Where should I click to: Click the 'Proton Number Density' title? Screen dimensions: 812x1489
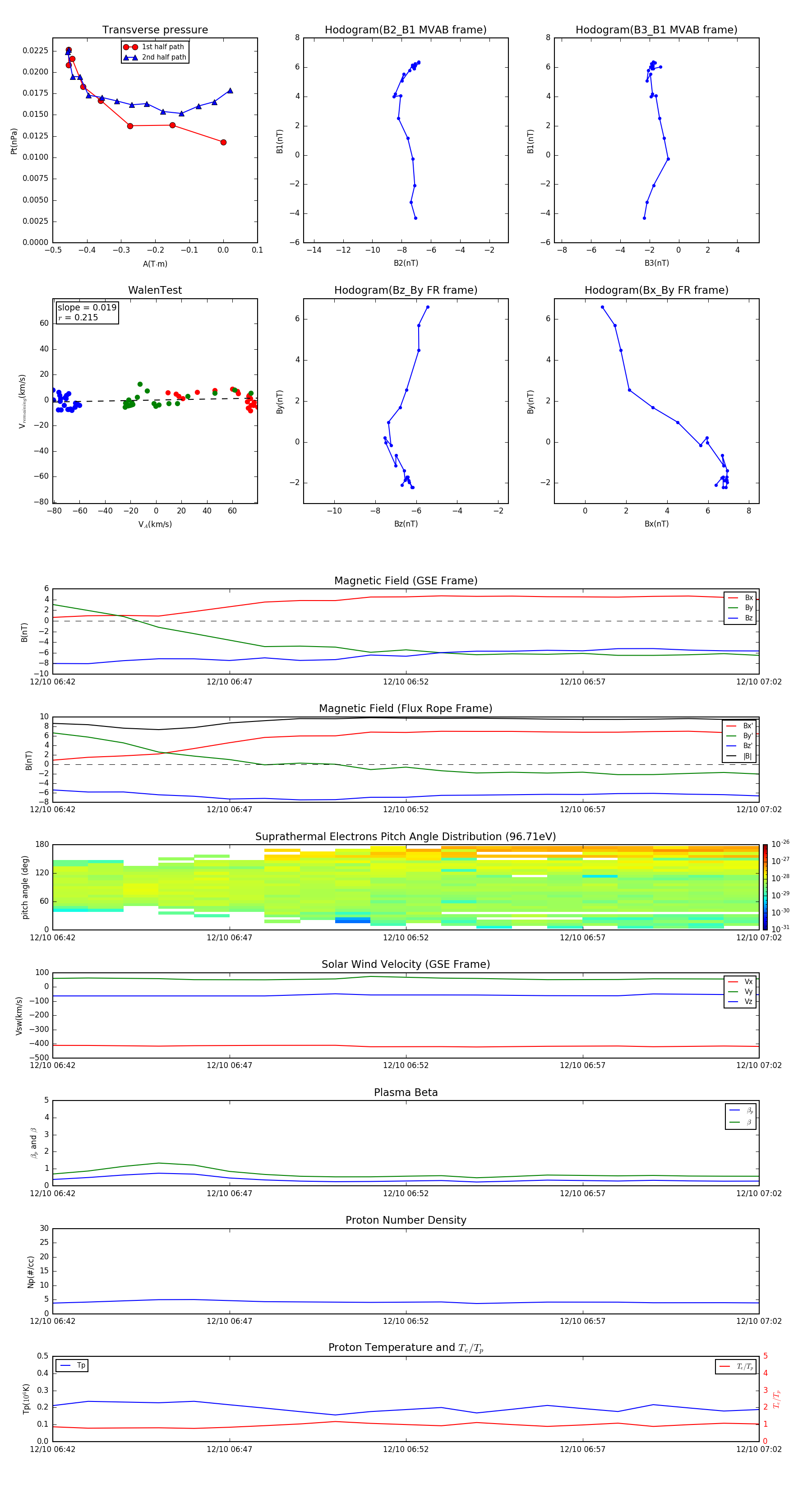pos(406,1220)
